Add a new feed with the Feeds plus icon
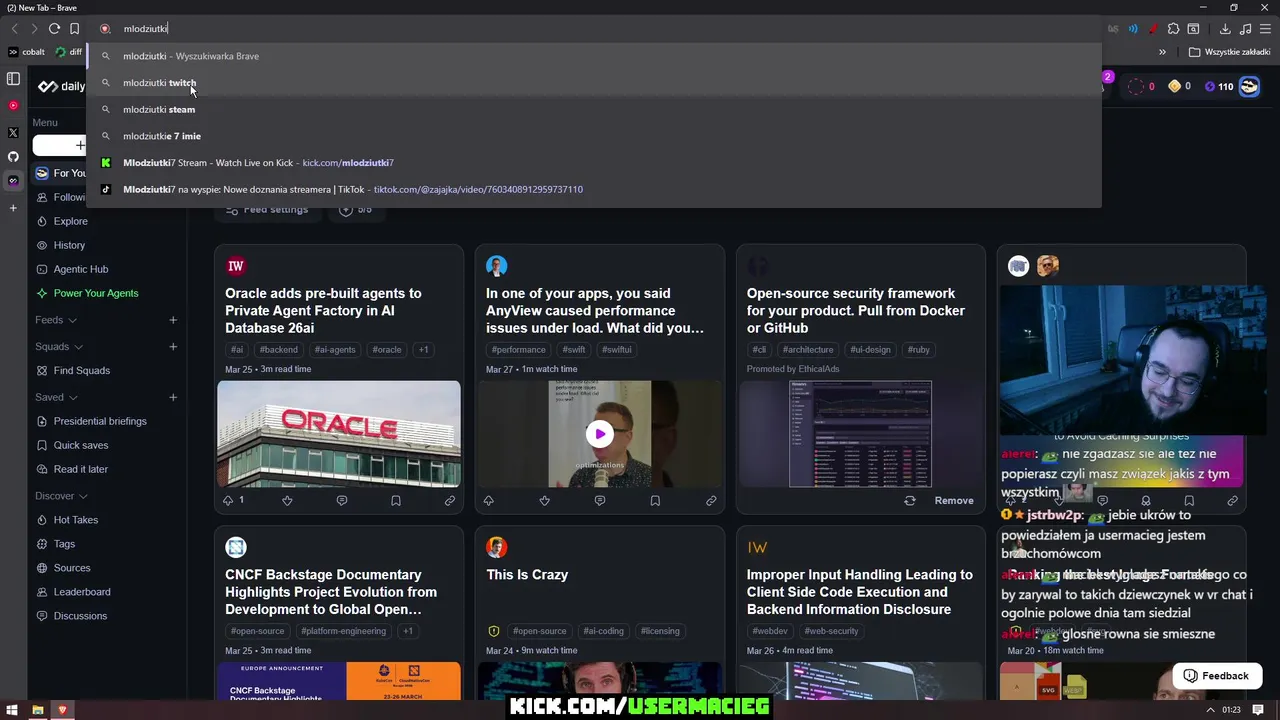The width and height of the screenshot is (1280, 720). coord(173,320)
